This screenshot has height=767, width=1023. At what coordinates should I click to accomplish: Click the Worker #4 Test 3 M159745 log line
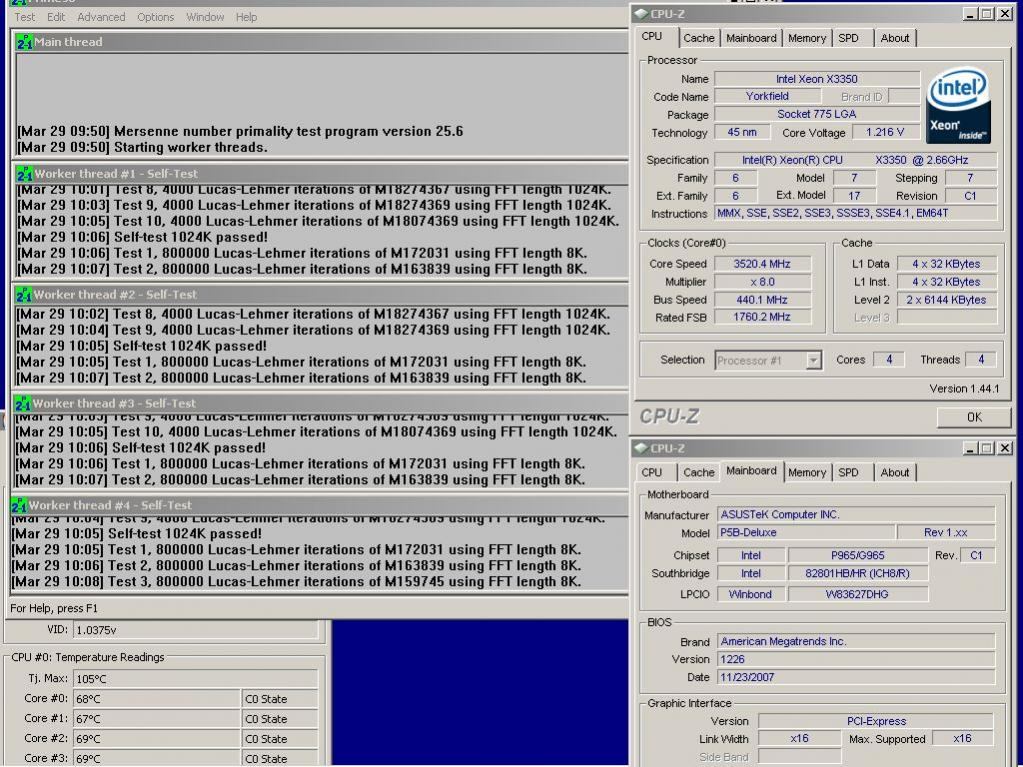point(296,582)
